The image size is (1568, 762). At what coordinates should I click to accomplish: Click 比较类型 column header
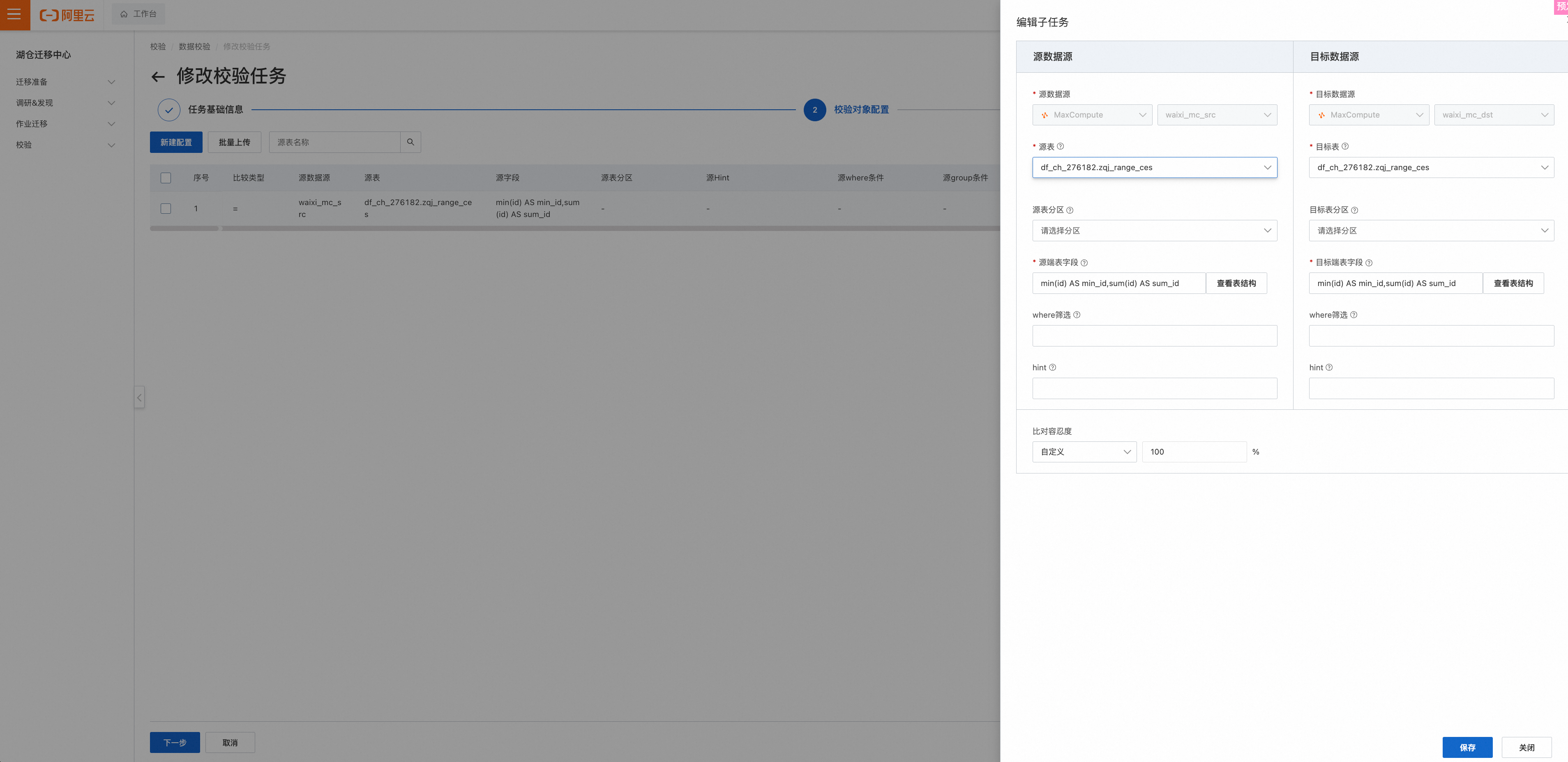pyautogui.click(x=248, y=178)
